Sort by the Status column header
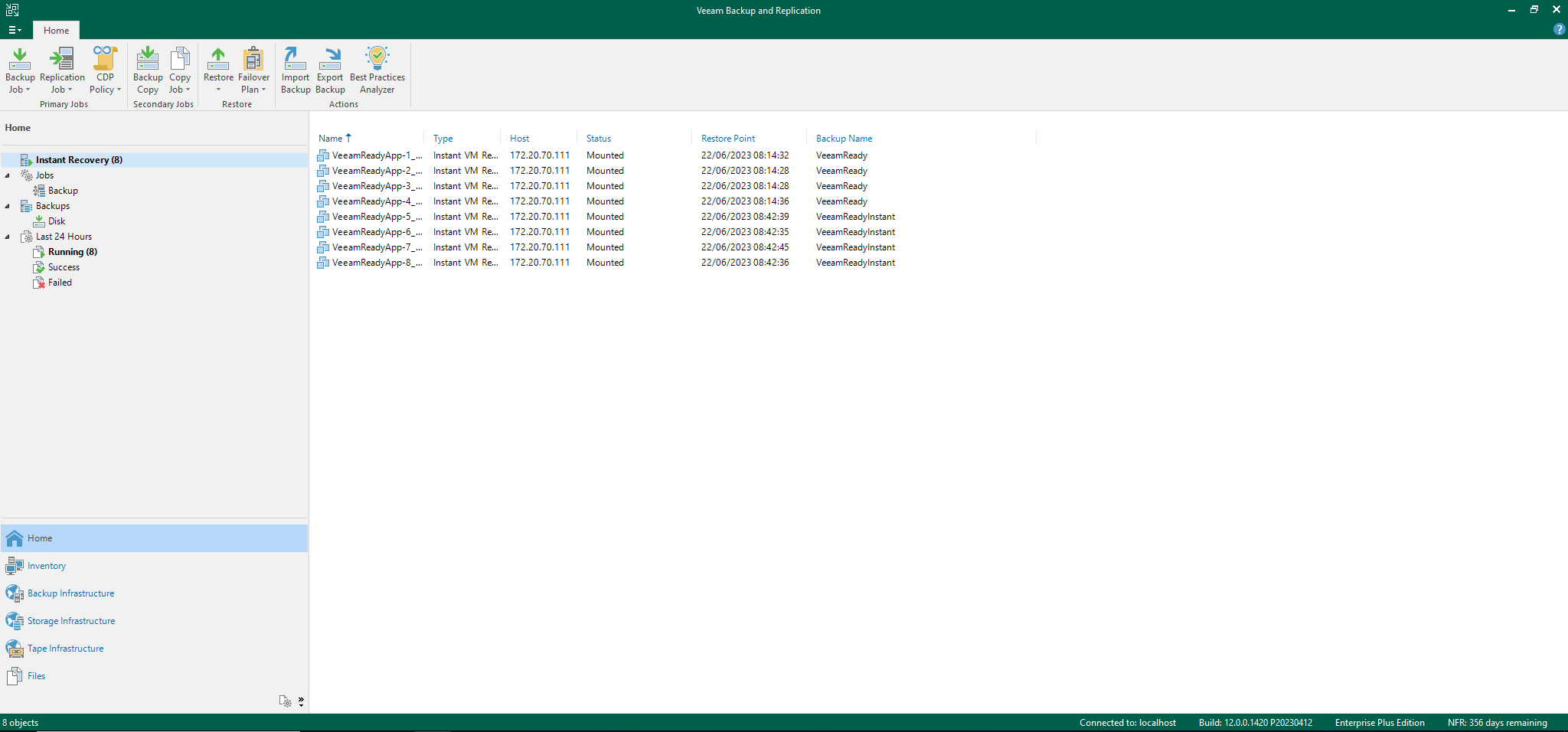 [x=635, y=139]
